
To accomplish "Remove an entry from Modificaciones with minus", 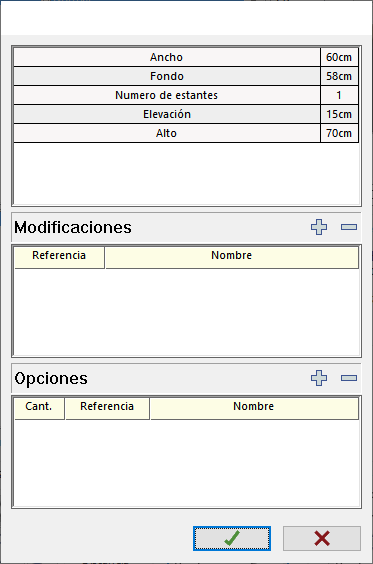I will point(349,227).
